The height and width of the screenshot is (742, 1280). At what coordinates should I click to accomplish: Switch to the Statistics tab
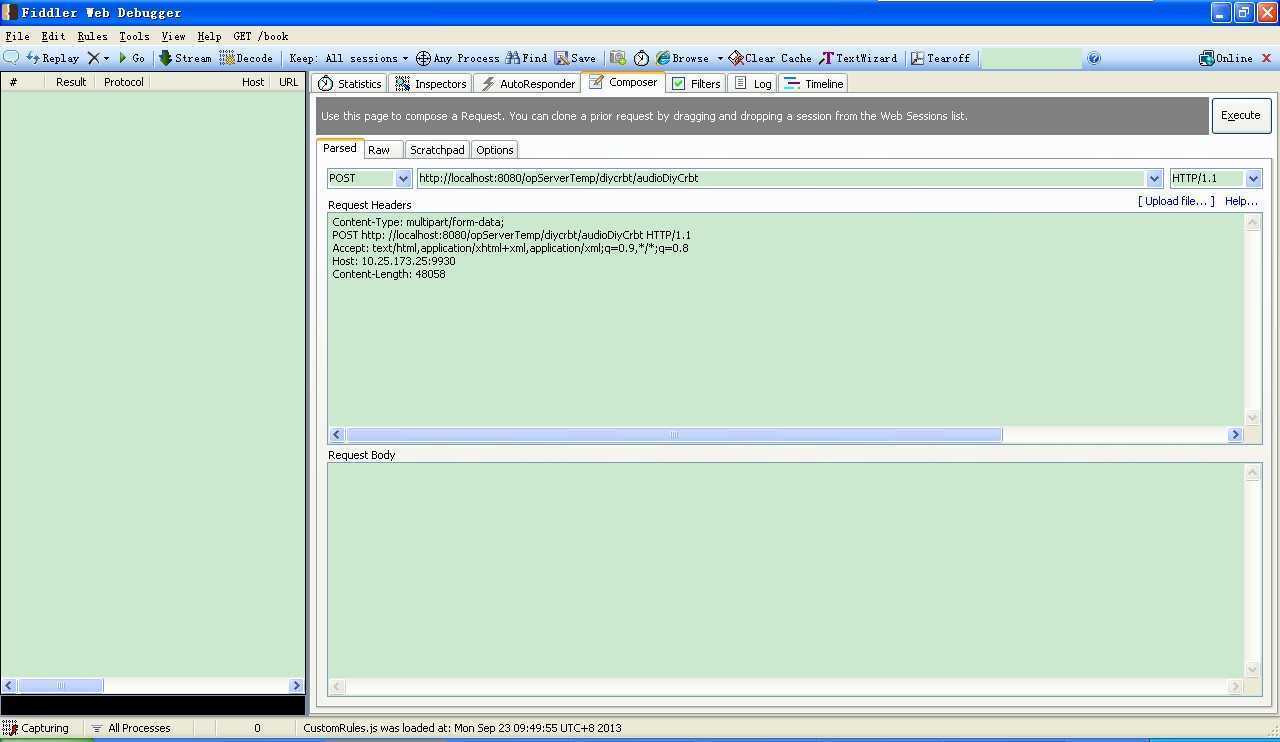tap(349, 84)
